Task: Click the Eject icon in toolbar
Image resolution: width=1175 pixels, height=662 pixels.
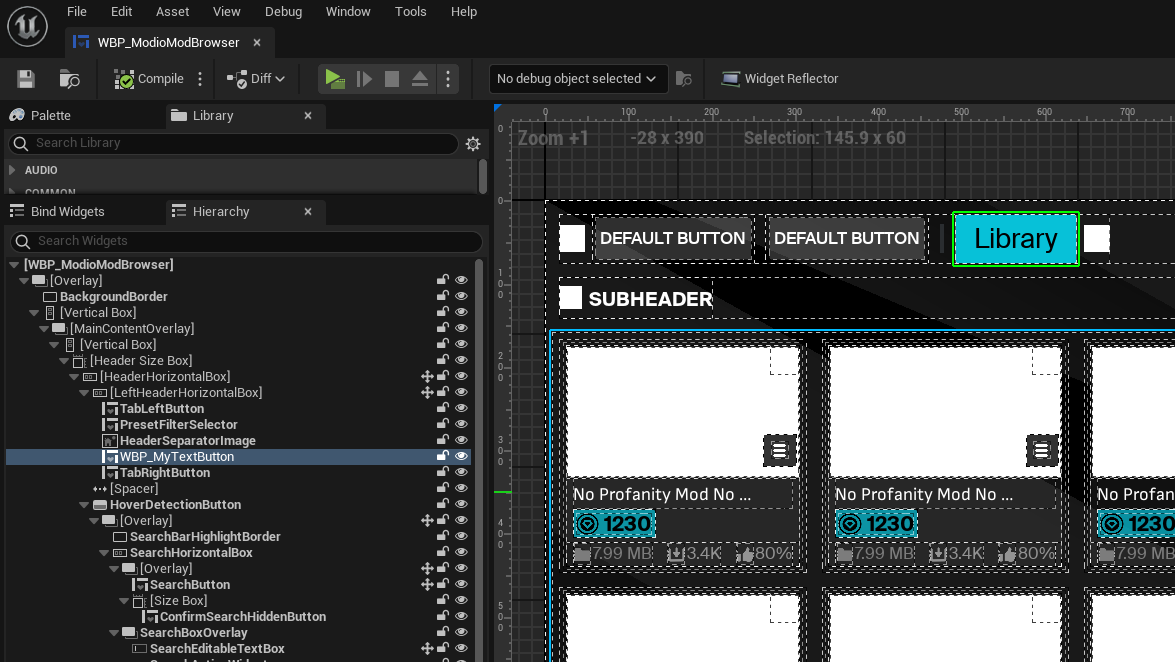Action: pos(420,79)
